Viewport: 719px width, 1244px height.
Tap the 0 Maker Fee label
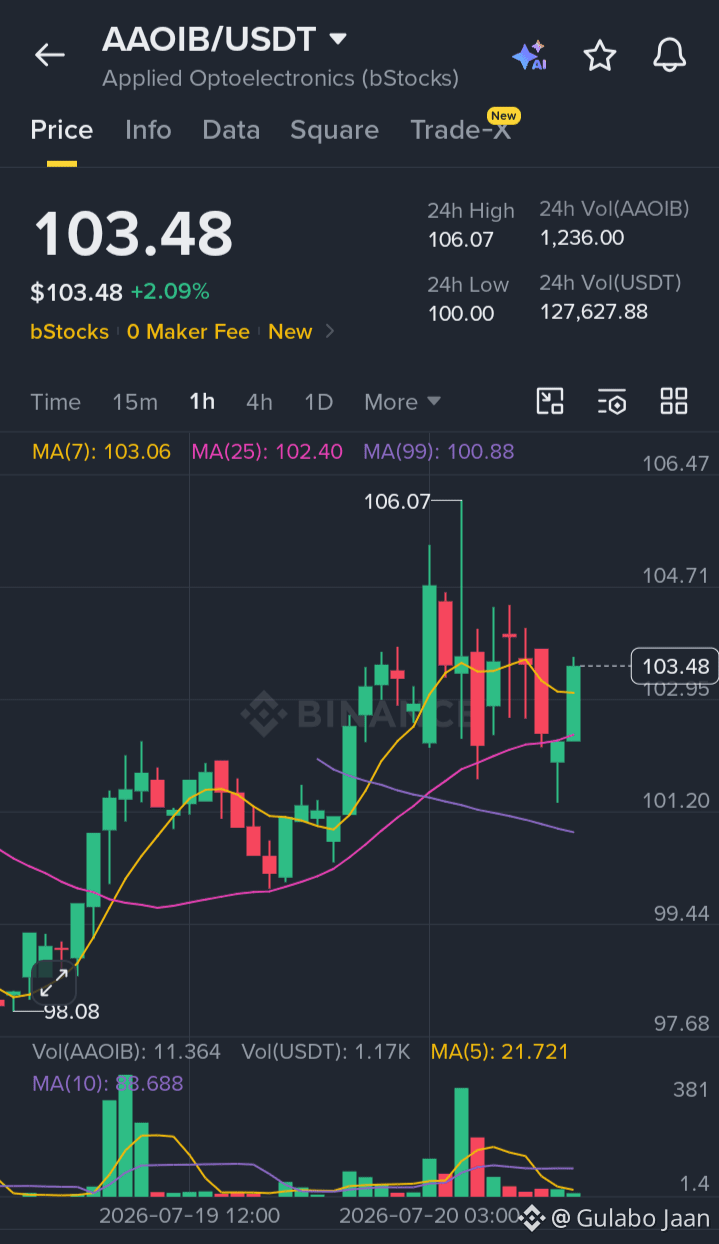click(188, 332)
